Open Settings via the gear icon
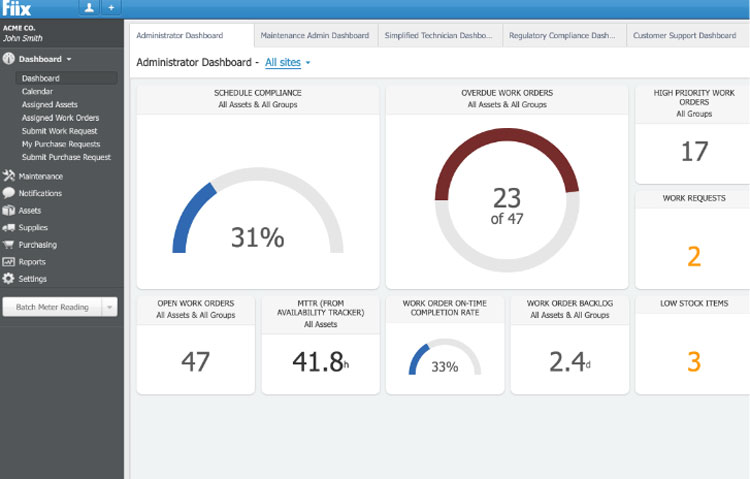This screenshot has height=479, width=750. point(9,279)
